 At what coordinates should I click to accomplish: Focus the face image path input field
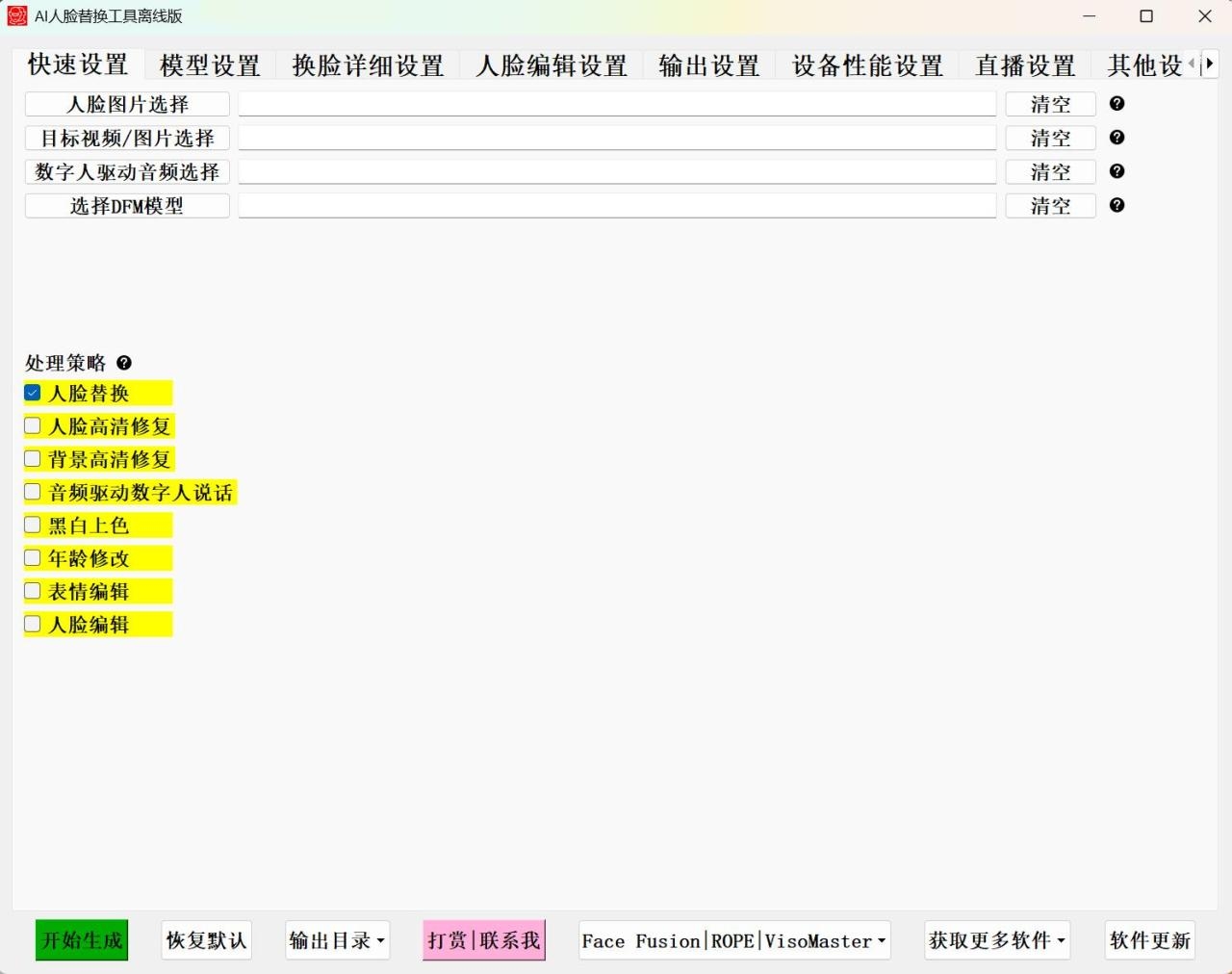pyautogui.click(x=617, y=104)
